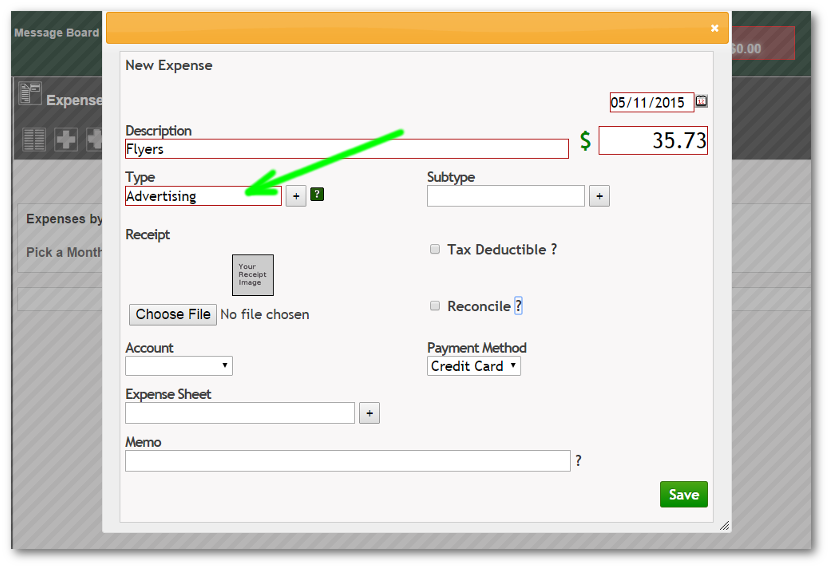Click the Reconcile help question mark
The image size is (830, 568).
click(518, 306)
